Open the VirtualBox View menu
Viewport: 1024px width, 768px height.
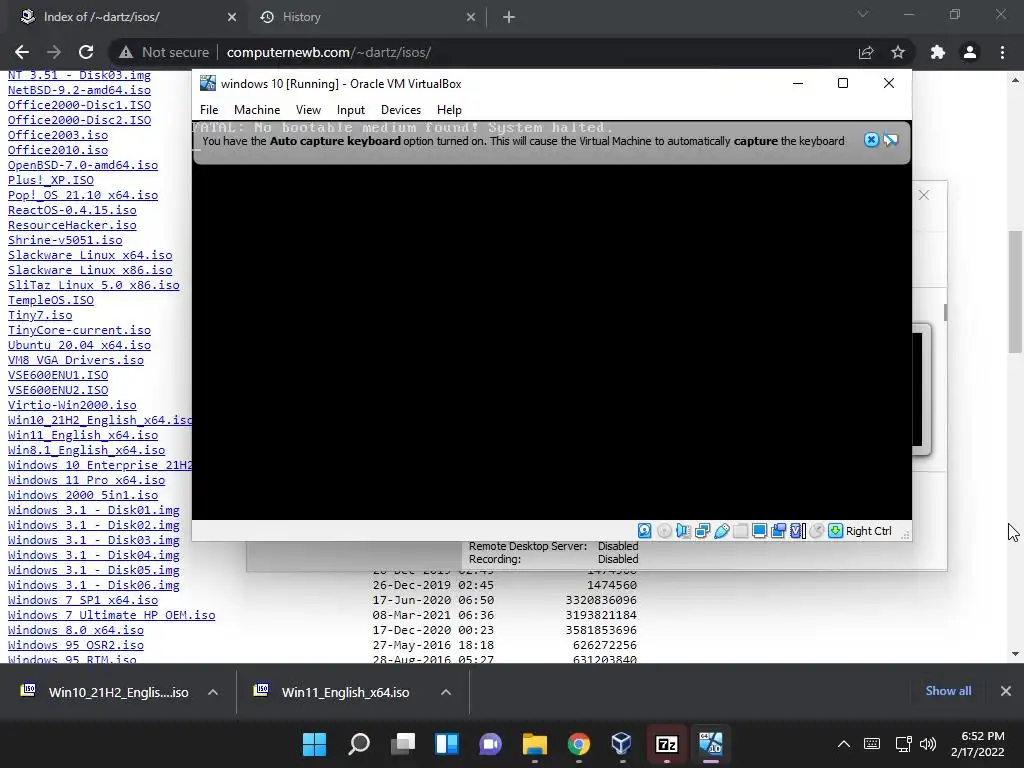308,110
